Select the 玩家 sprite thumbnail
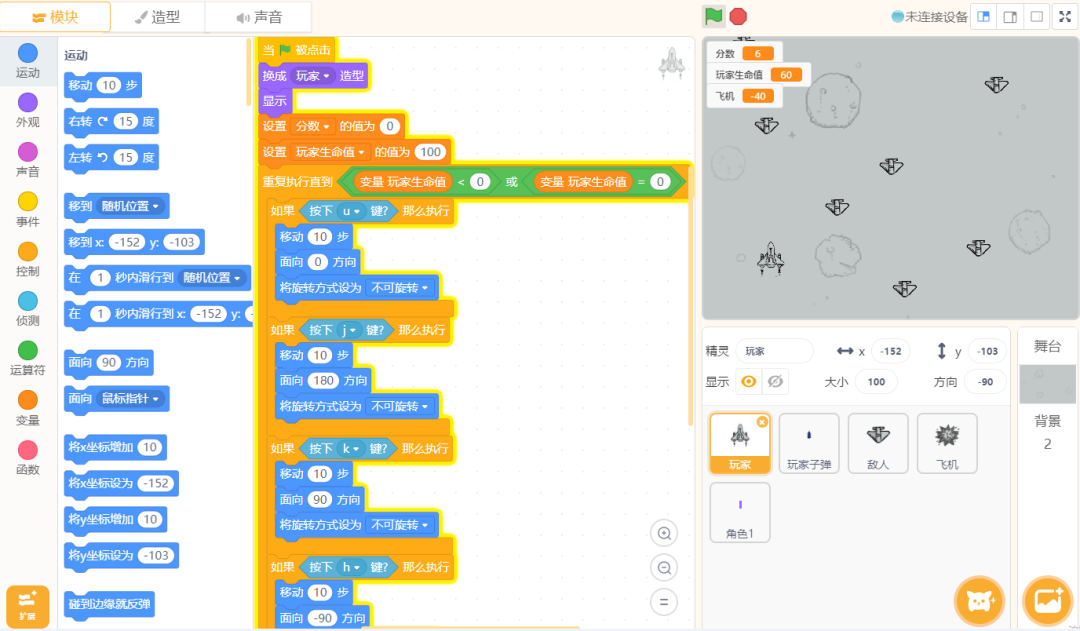Screen dimensions: 1080x631 (740, 444)
